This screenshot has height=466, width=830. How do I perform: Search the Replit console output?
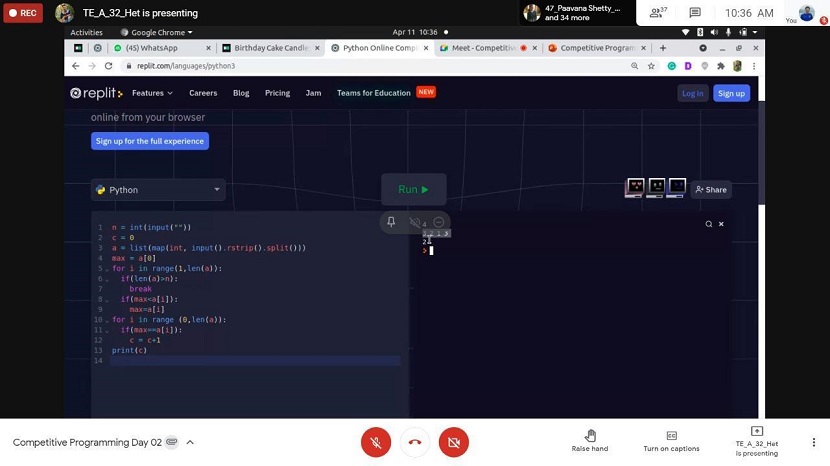coord(708,224)
